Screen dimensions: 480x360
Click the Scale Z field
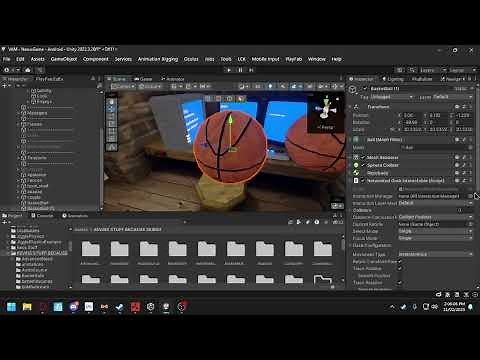(x=464, y=129)
